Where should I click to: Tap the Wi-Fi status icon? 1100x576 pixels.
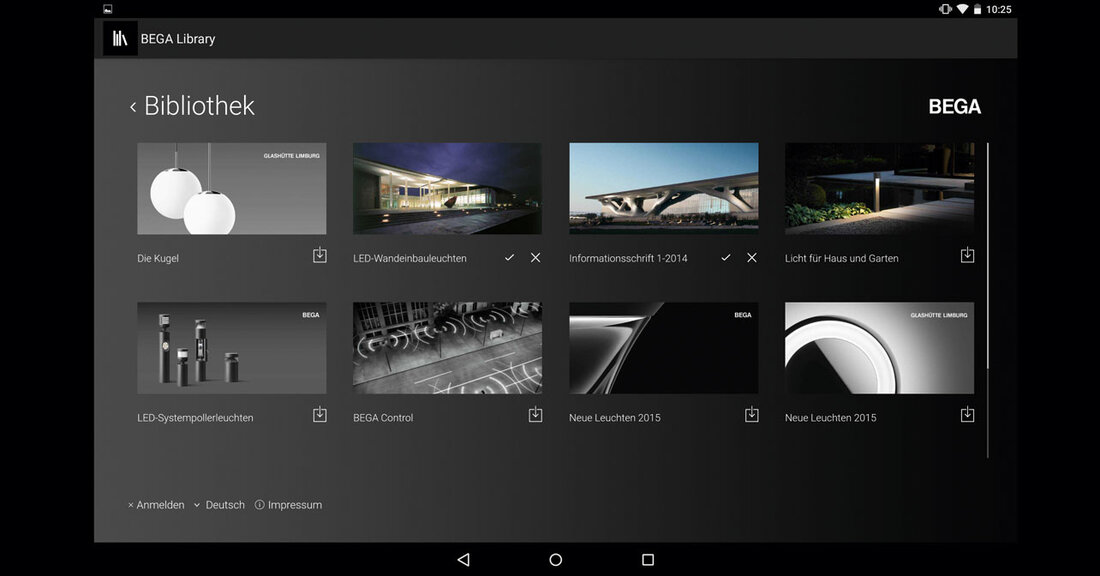point(962,9)
